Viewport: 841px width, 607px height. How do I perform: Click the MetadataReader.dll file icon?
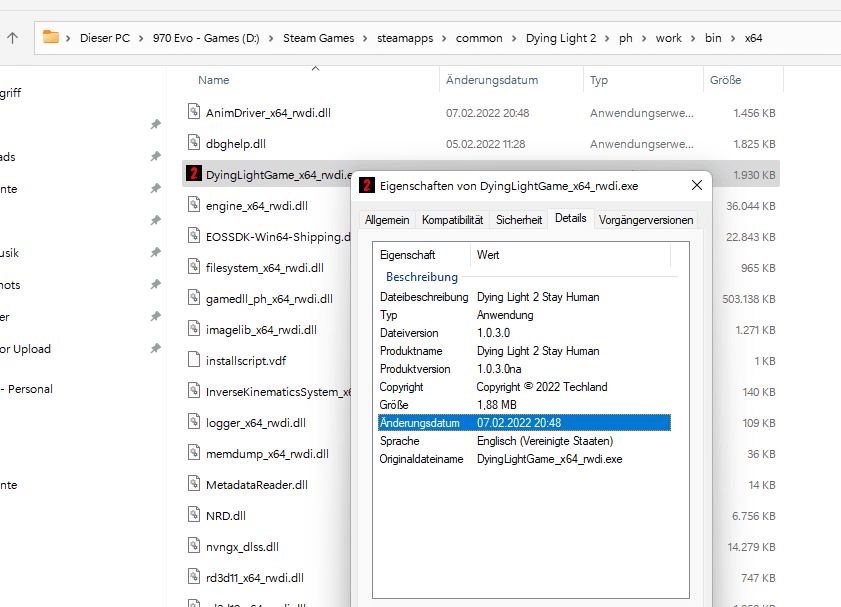pos(194,484)
